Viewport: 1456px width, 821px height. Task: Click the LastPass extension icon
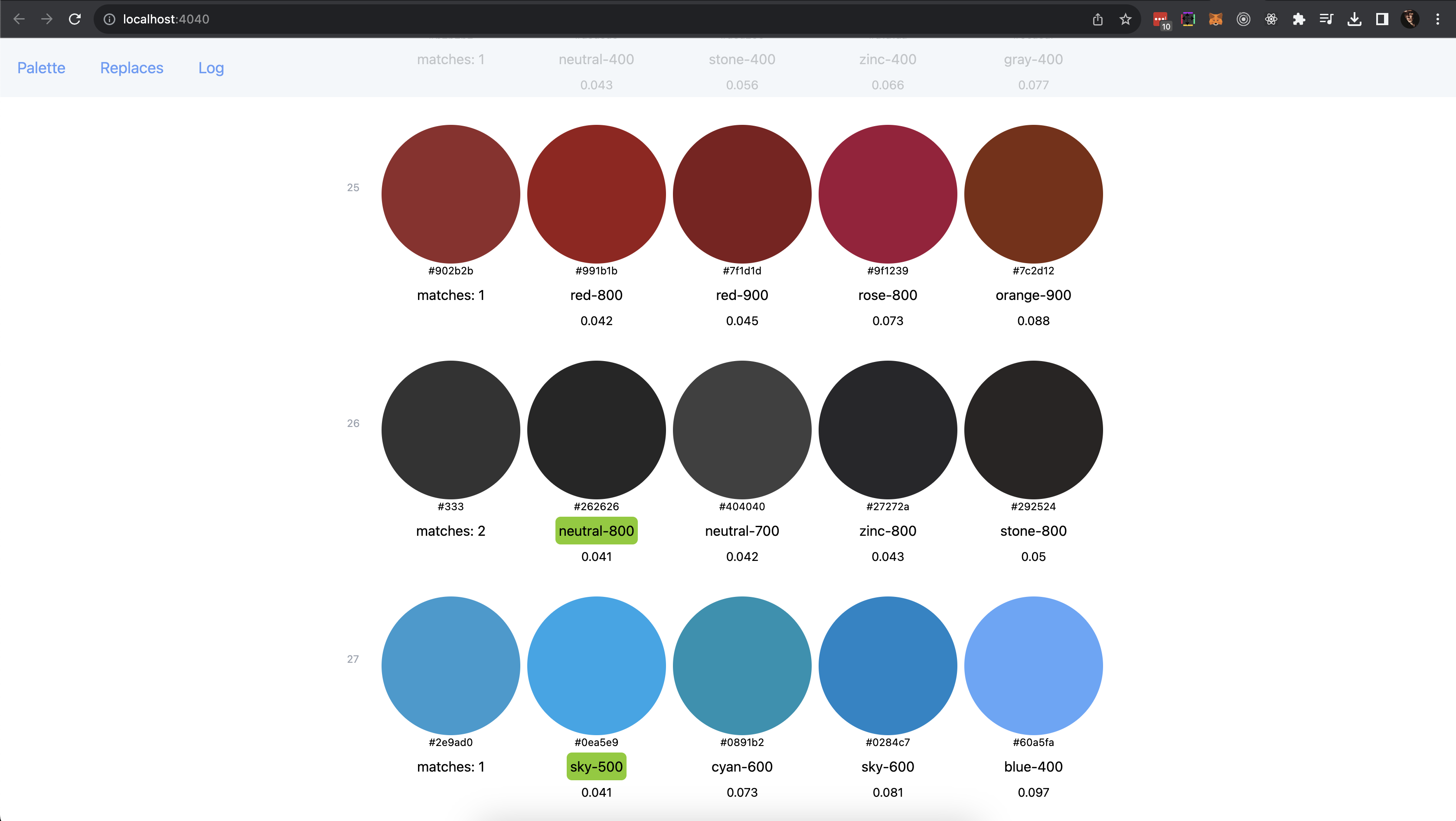(1160, 19)
